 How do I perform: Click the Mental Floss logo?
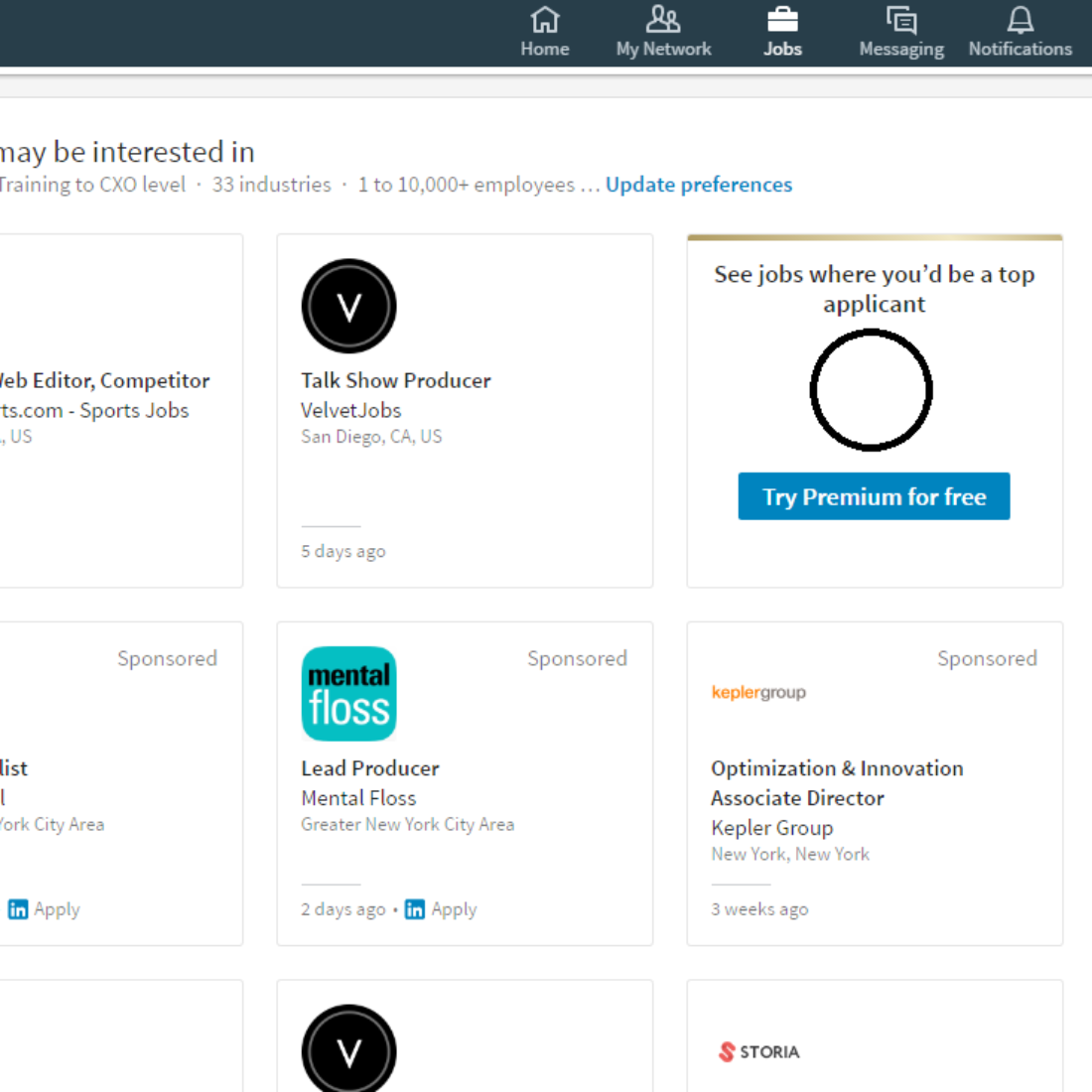tap(348, 694)
